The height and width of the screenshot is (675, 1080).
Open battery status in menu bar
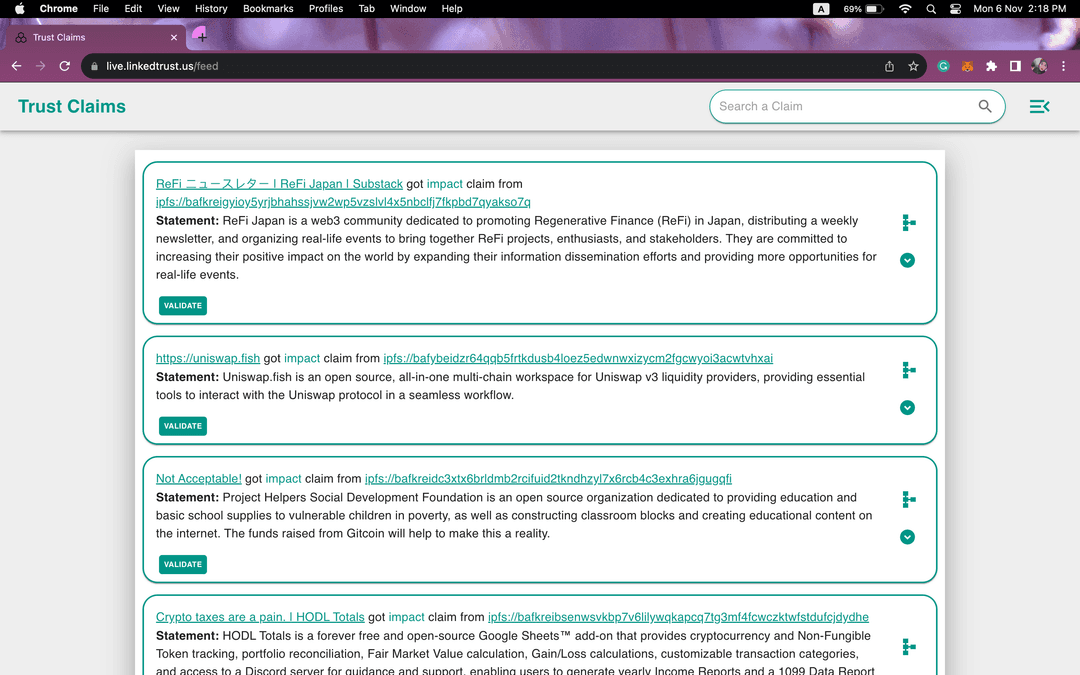click(x=863, y=9)
